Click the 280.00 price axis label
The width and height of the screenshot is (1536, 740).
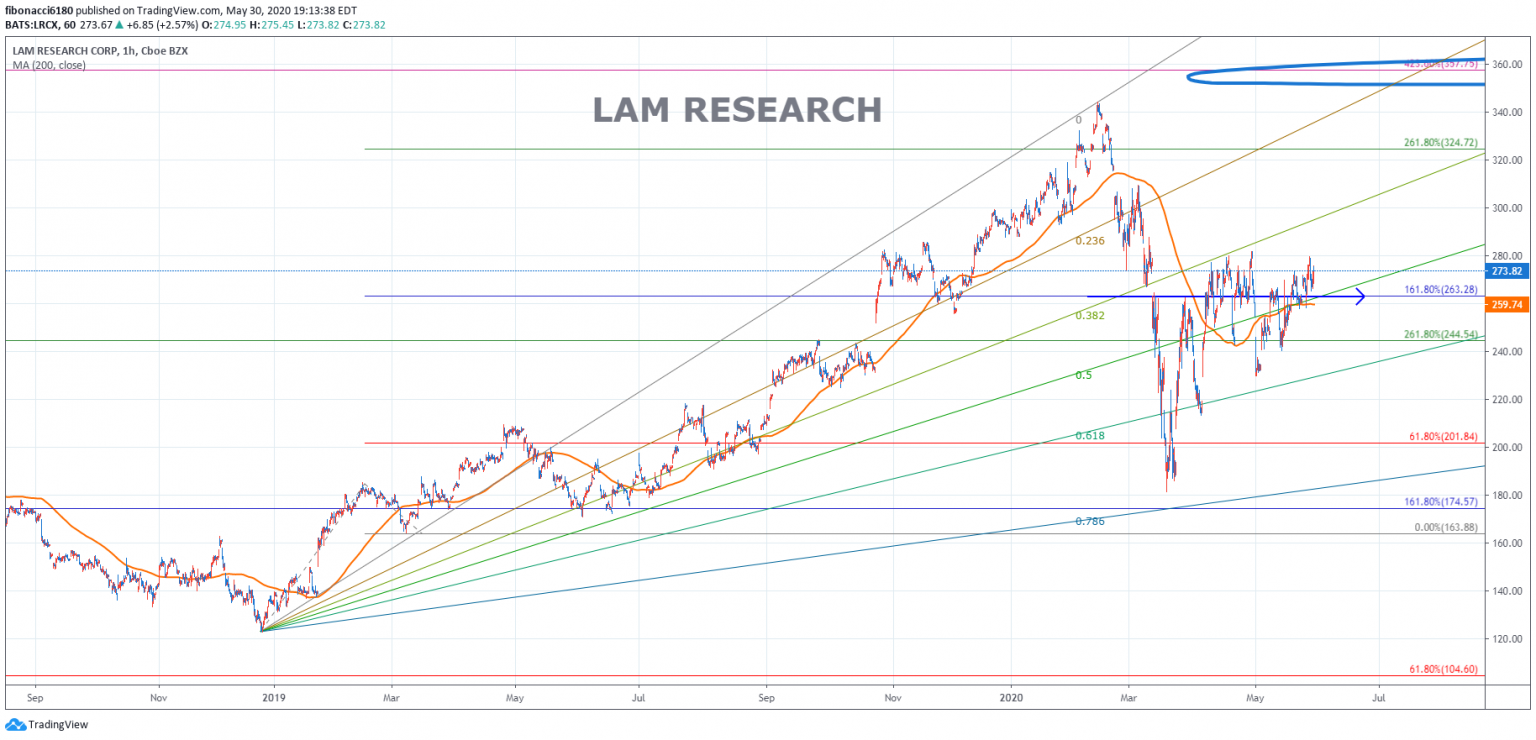point(1509,256)
